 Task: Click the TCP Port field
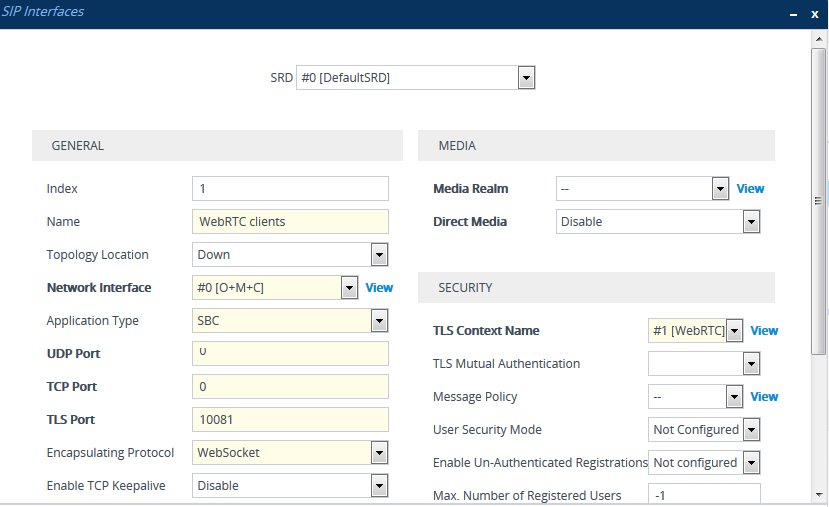coord(289,387)
